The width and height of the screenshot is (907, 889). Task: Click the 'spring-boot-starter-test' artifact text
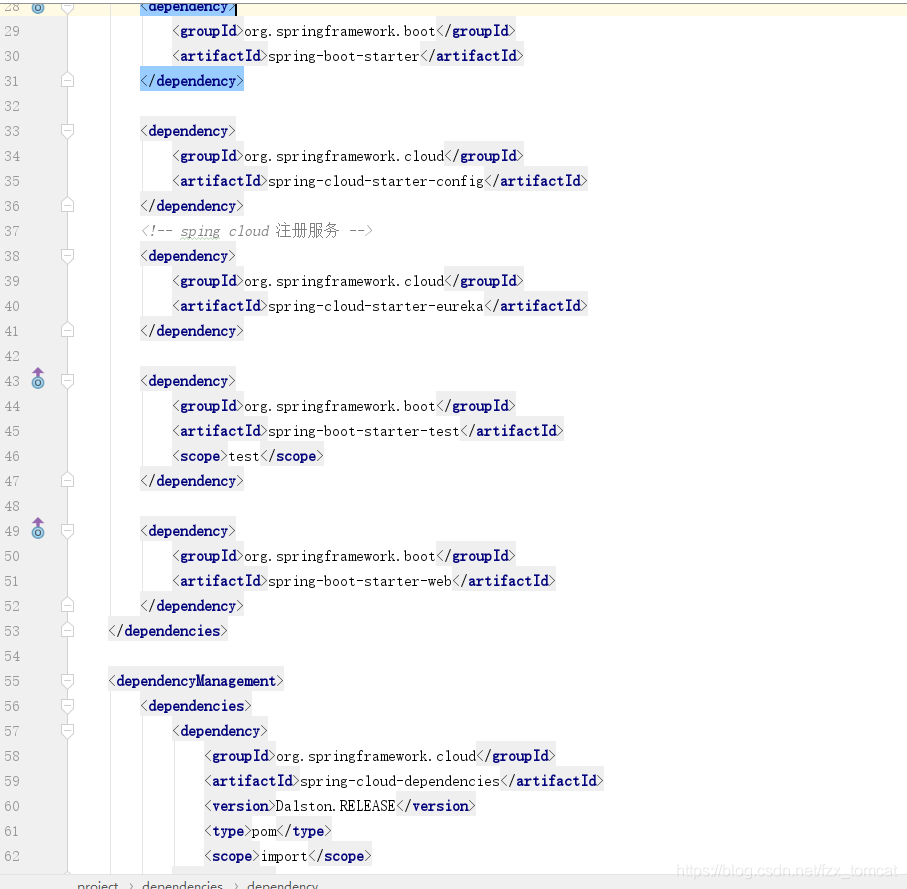(364, 431)
